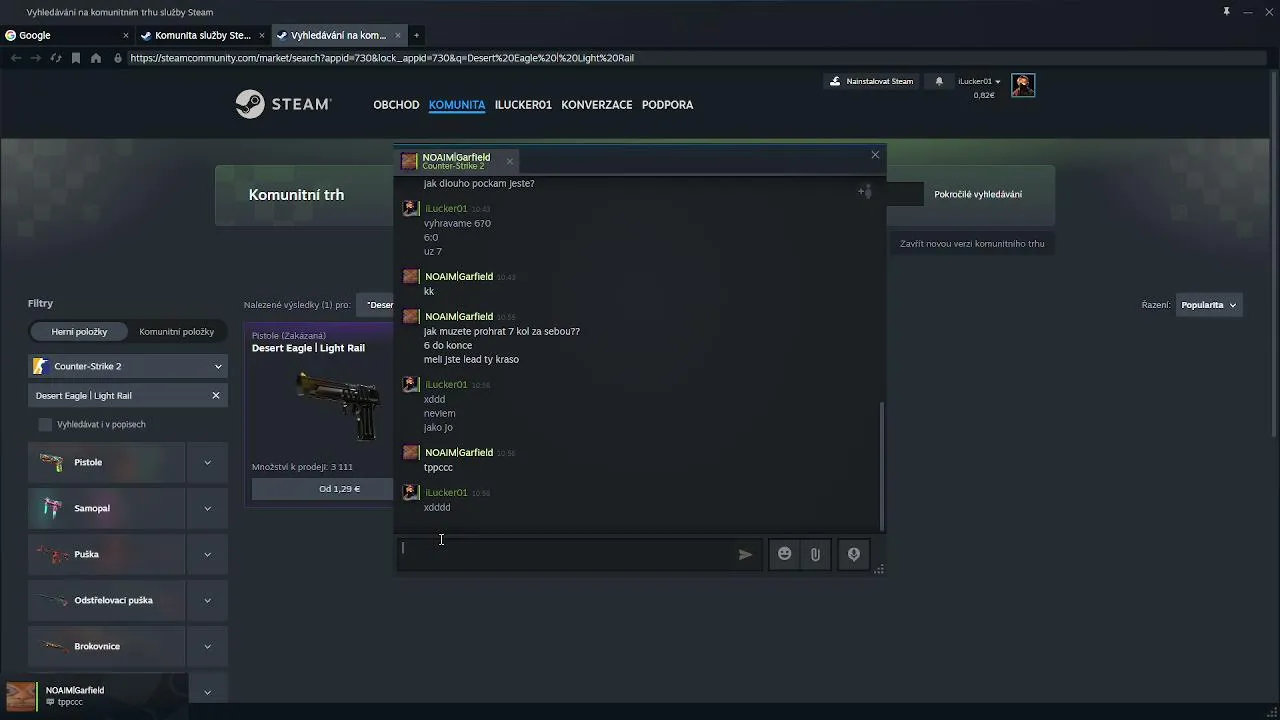Click the Komunitní trh heading
Image resolution: width=1280 pixels, height=720 pixels.
click(x=296, y=195)
